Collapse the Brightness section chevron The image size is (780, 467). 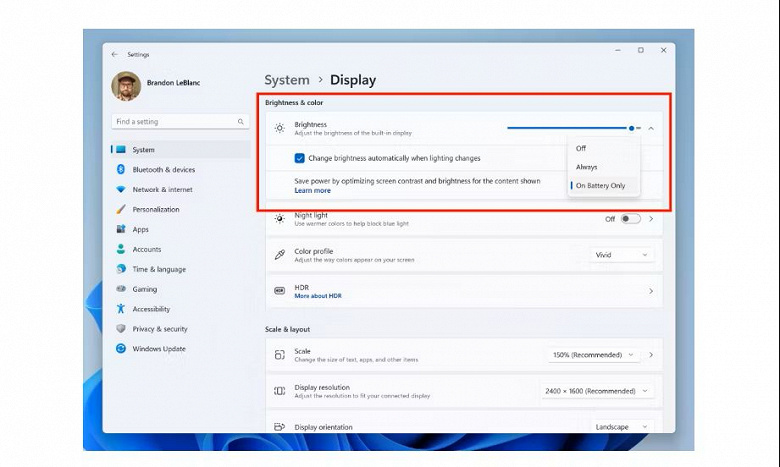click(x=651, y=128)
